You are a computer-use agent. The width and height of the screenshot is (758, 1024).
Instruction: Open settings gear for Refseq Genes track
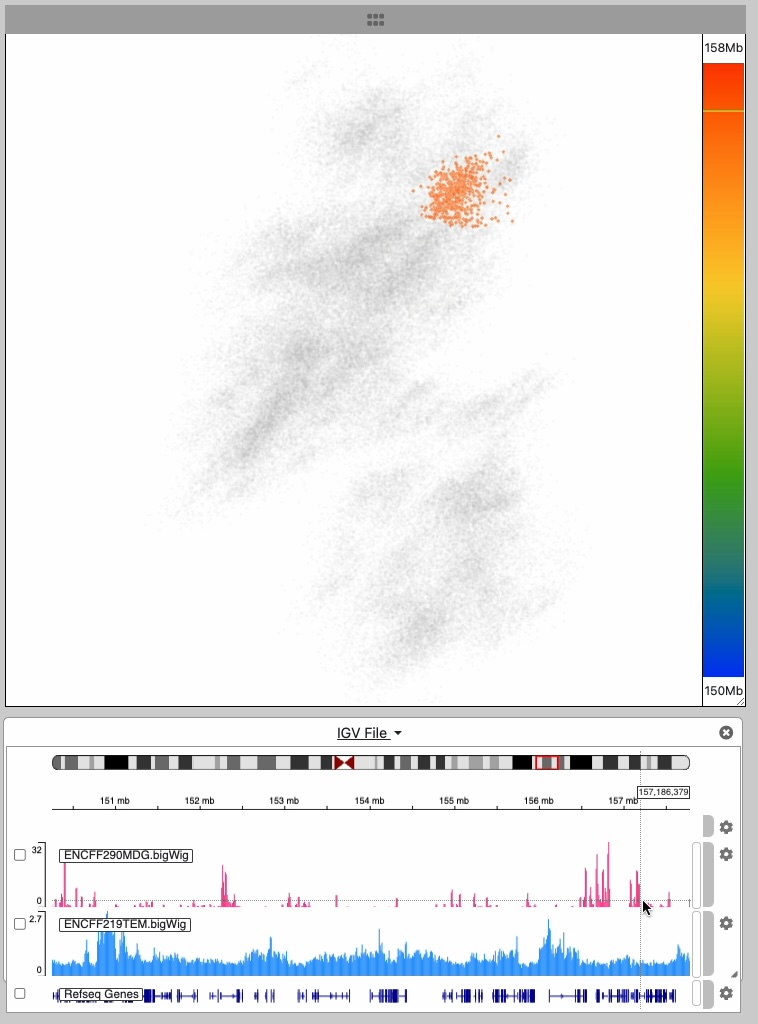coord(726,994)
